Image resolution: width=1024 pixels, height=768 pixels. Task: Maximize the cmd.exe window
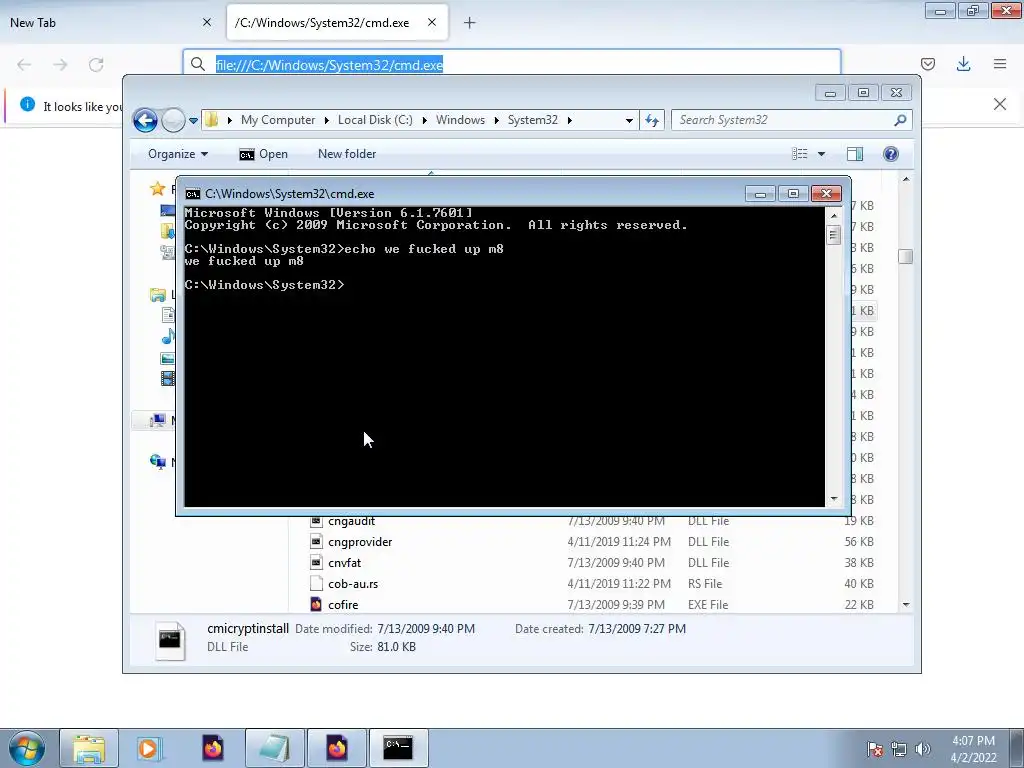[x=793, y=194]
